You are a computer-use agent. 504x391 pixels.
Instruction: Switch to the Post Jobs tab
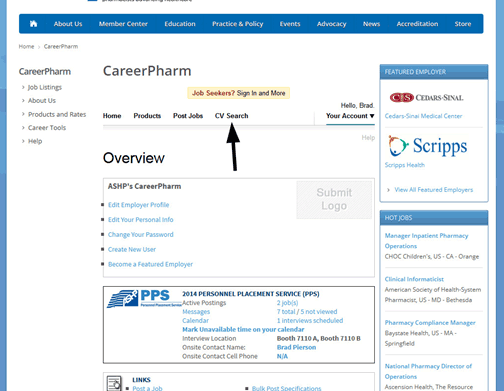(x=188, y=116)
